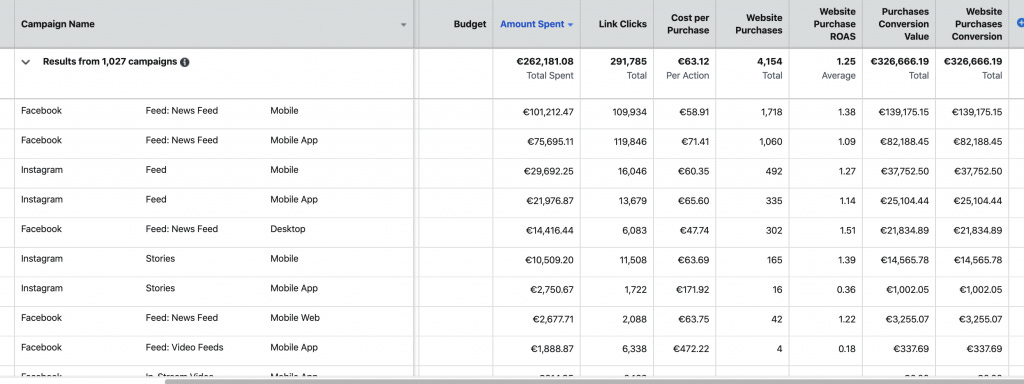
Task: Click the Website Purchase ROAS column header
Action: pyautogui.click(x=834, y=24)
